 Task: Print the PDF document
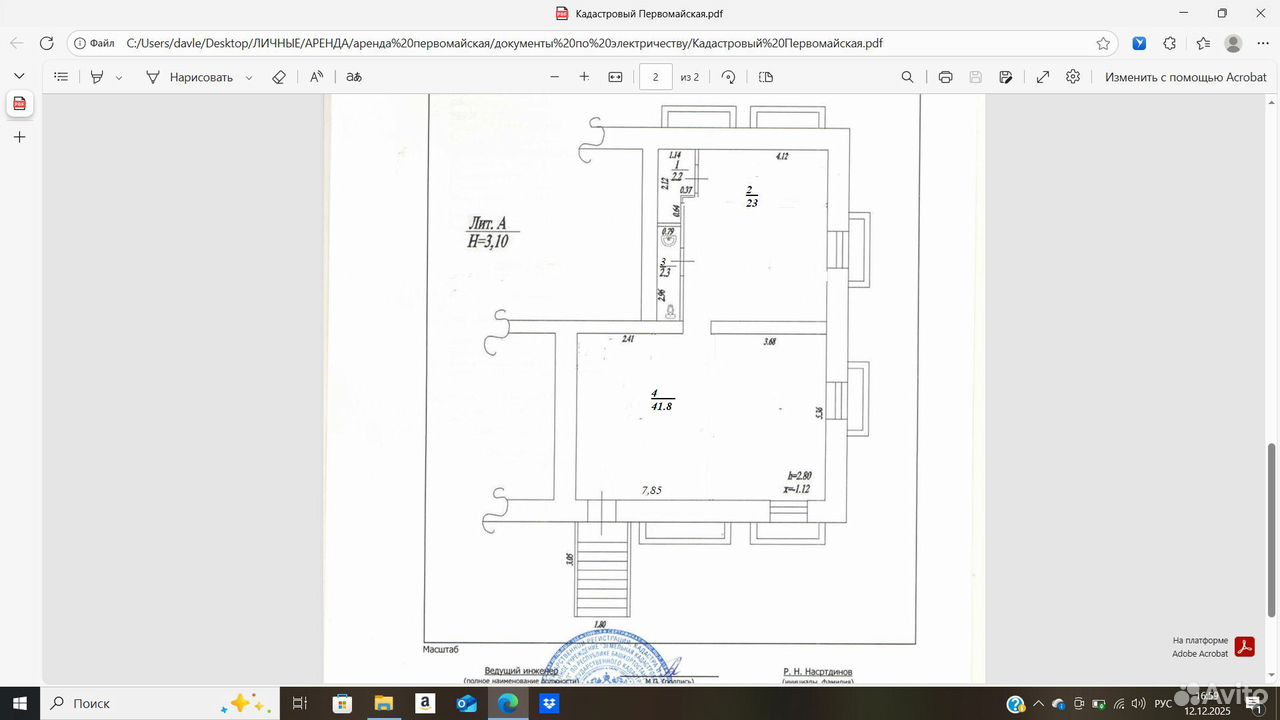coord(945,77)
